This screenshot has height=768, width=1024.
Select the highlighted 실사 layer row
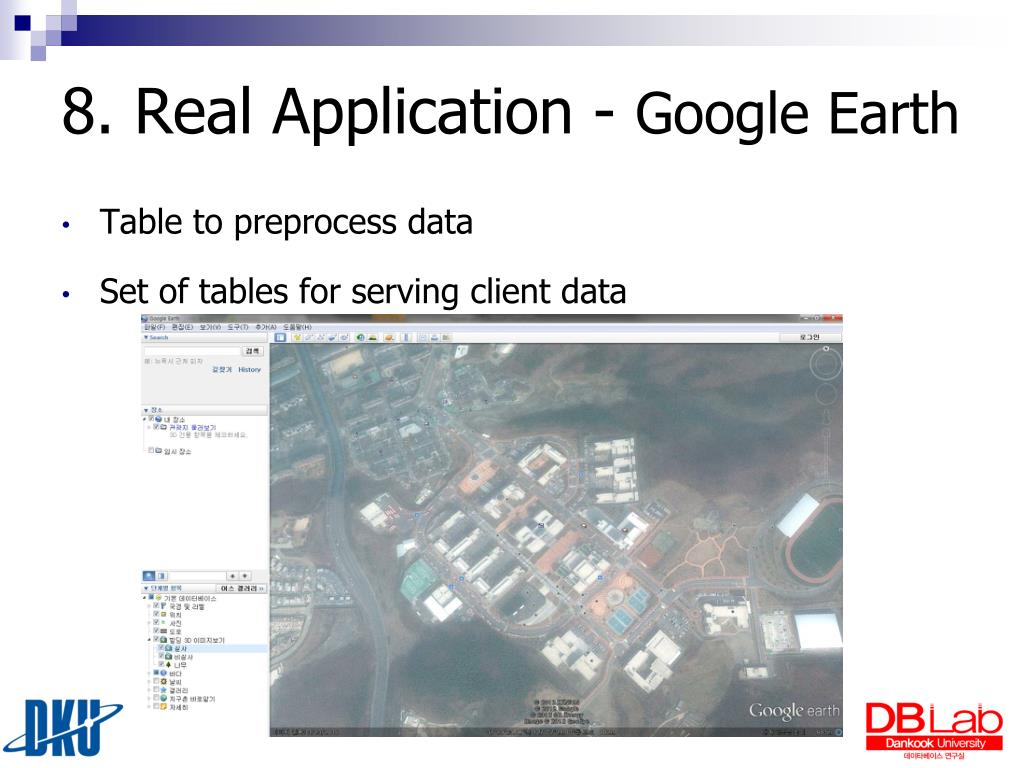tap(210, 648)
